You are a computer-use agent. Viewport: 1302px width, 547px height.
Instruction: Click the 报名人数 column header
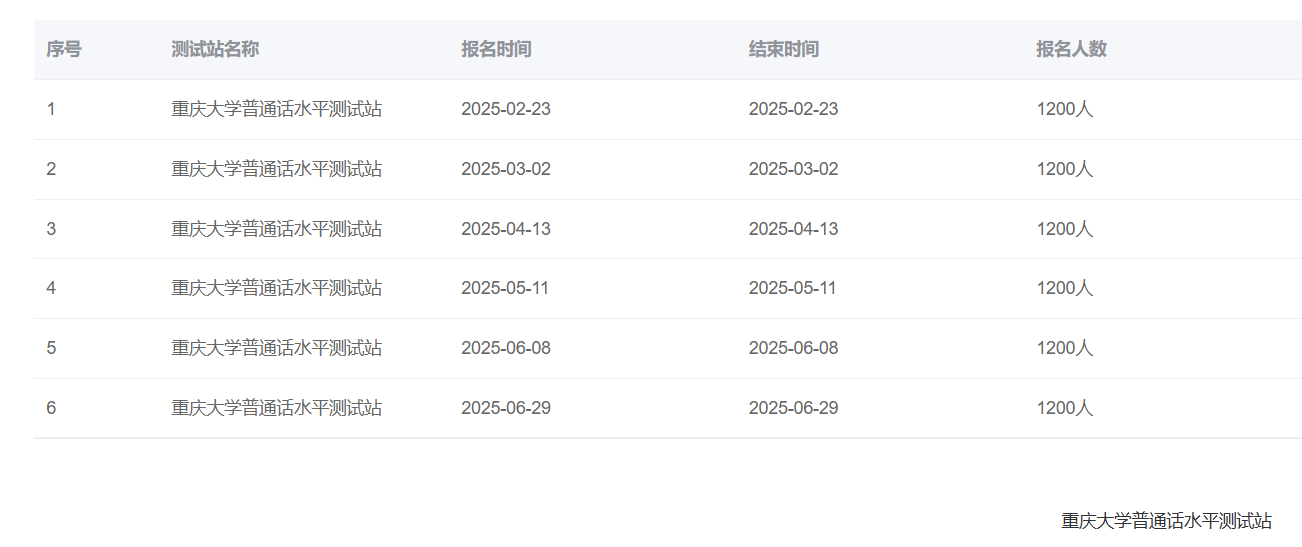(x=1071, y=49)
